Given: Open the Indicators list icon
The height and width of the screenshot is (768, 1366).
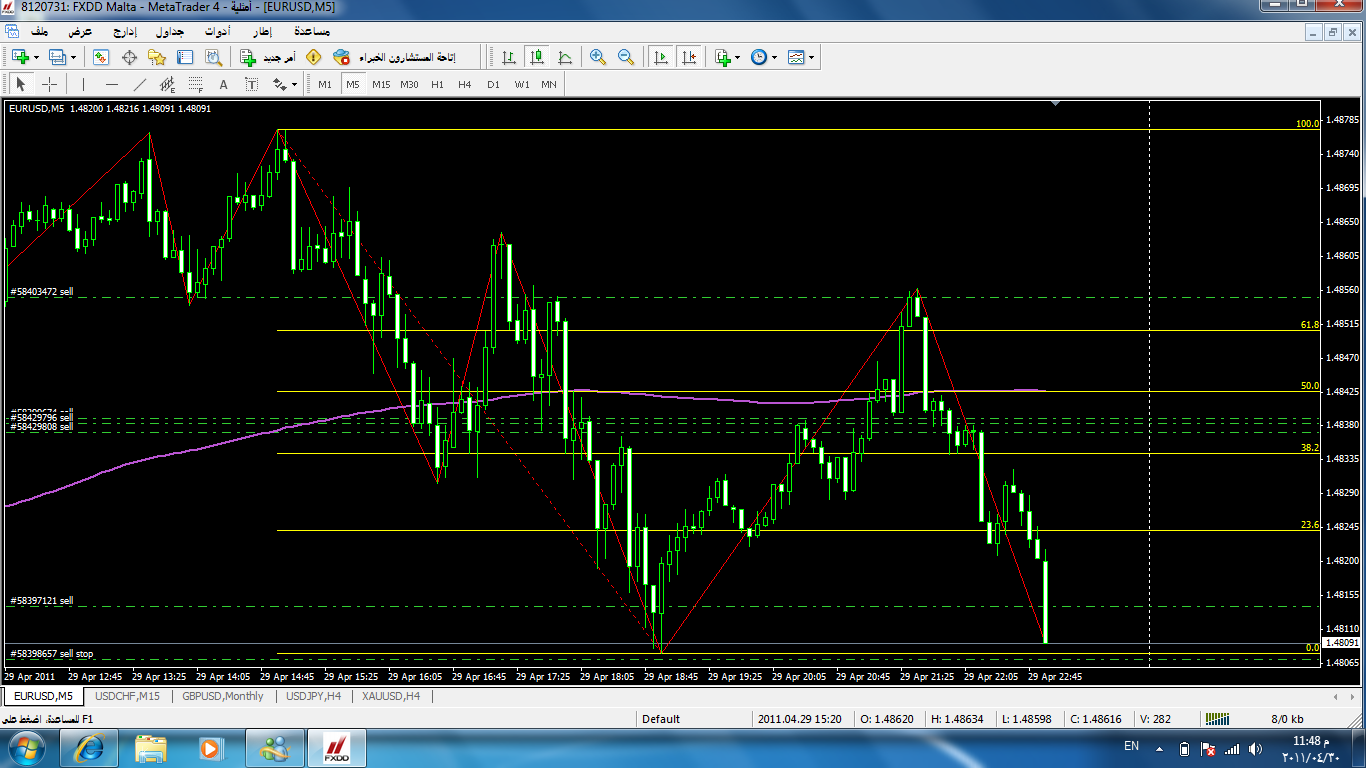Looking at the screenshot, I should (723, 58).
